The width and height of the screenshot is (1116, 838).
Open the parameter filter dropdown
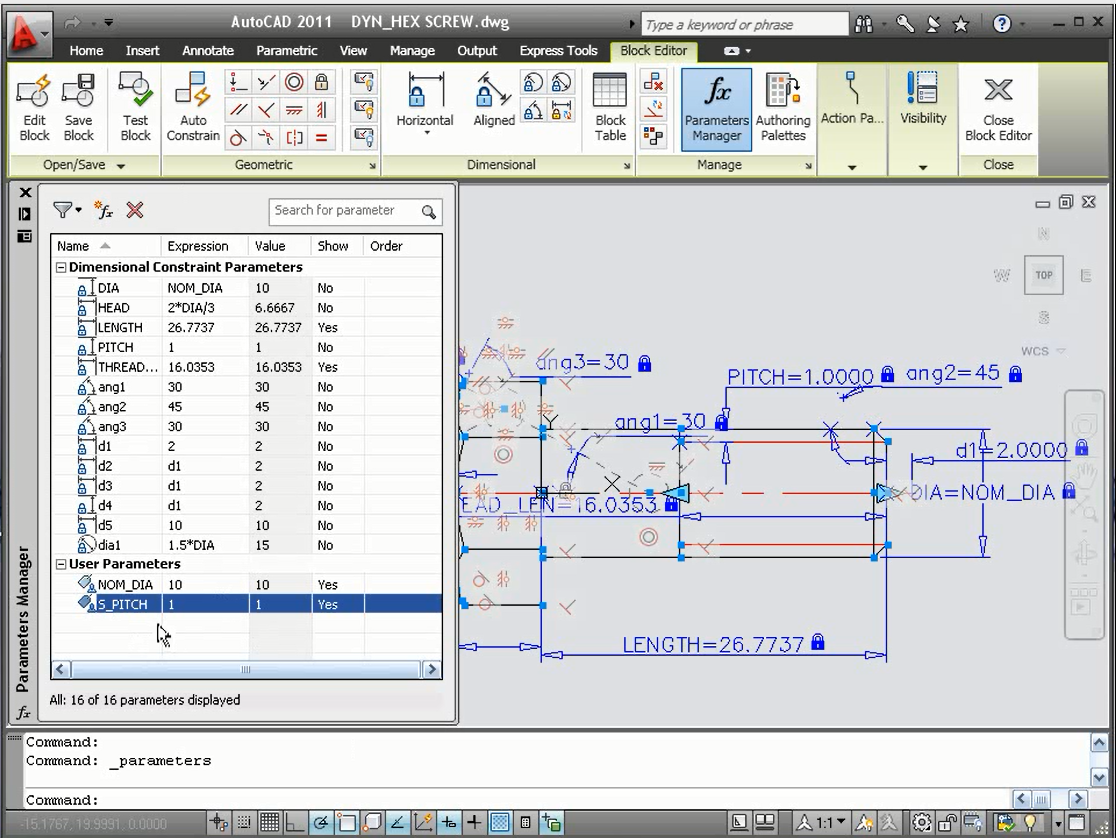click(68, 210)
